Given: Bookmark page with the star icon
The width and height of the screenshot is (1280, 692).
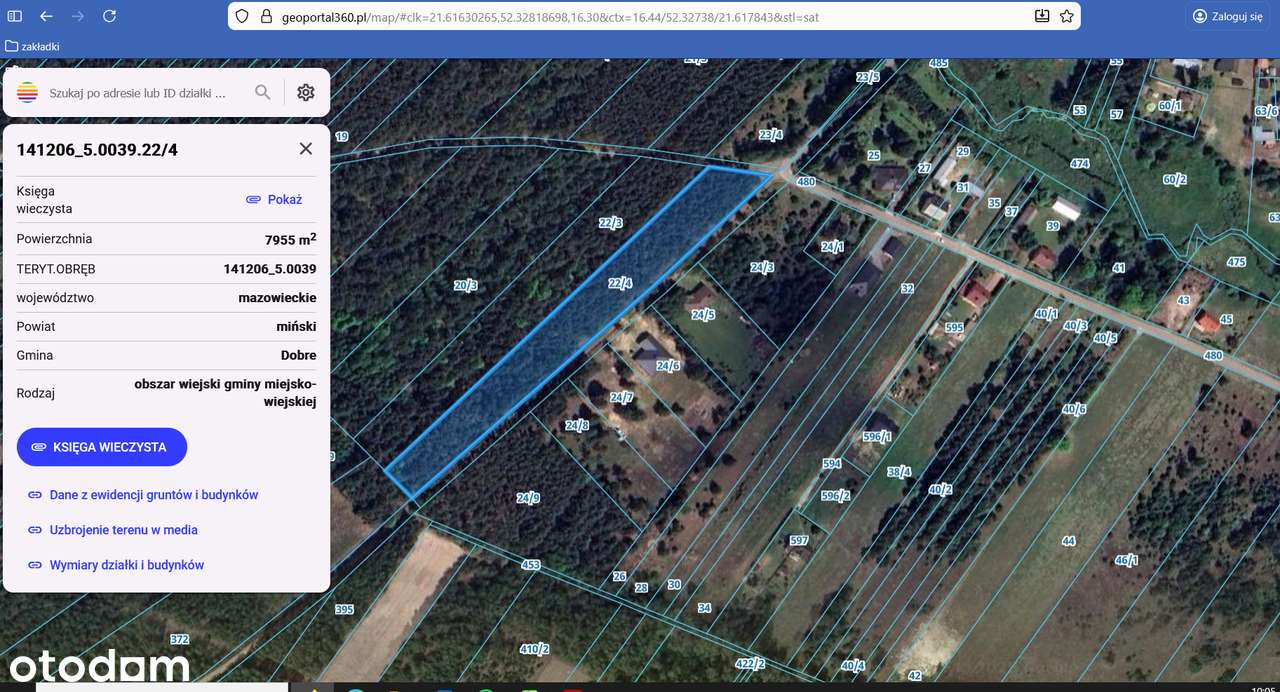Looking at the screenshot, I should click(x=1067, y=16).
